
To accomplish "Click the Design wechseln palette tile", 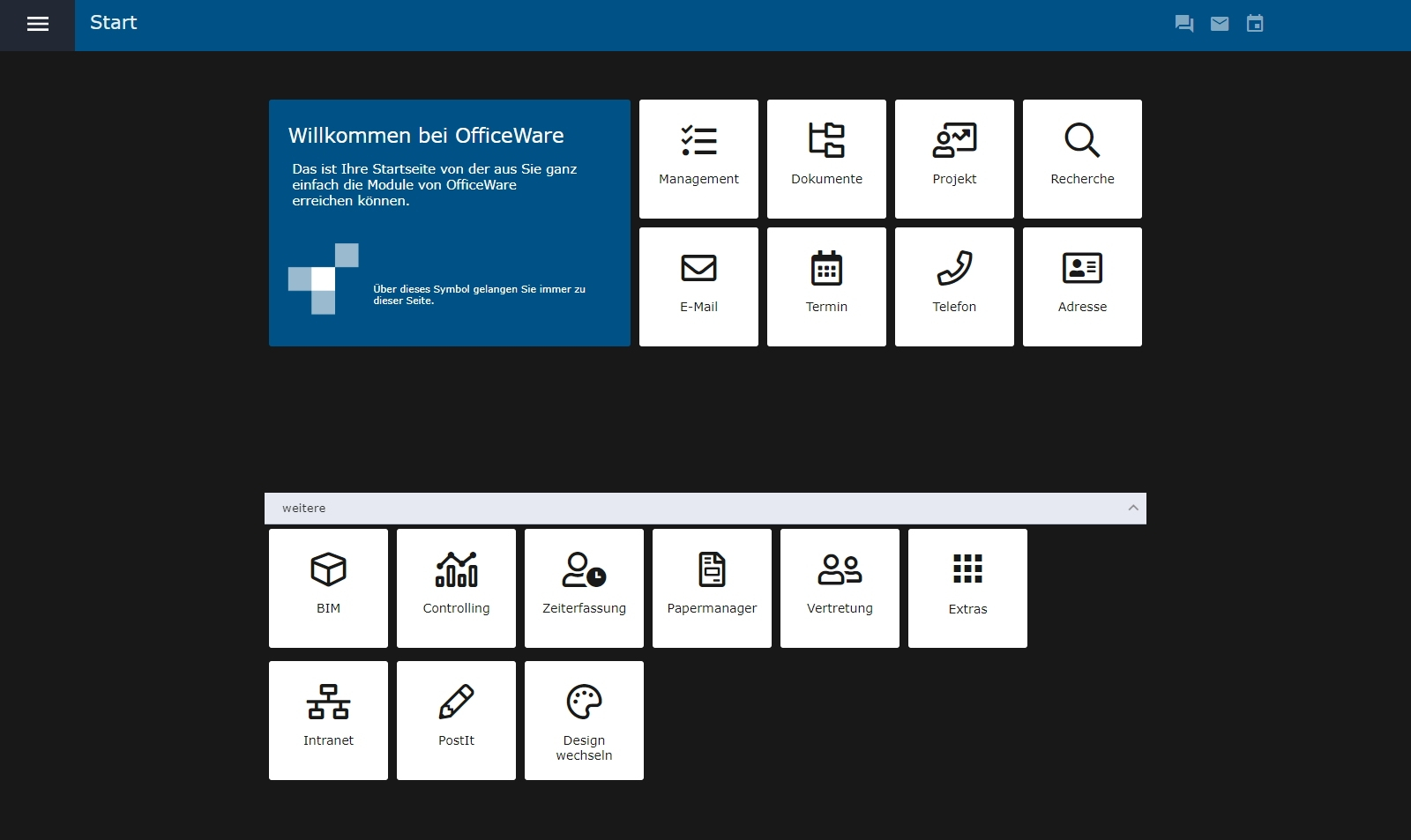I will click(x=584, y=720).
